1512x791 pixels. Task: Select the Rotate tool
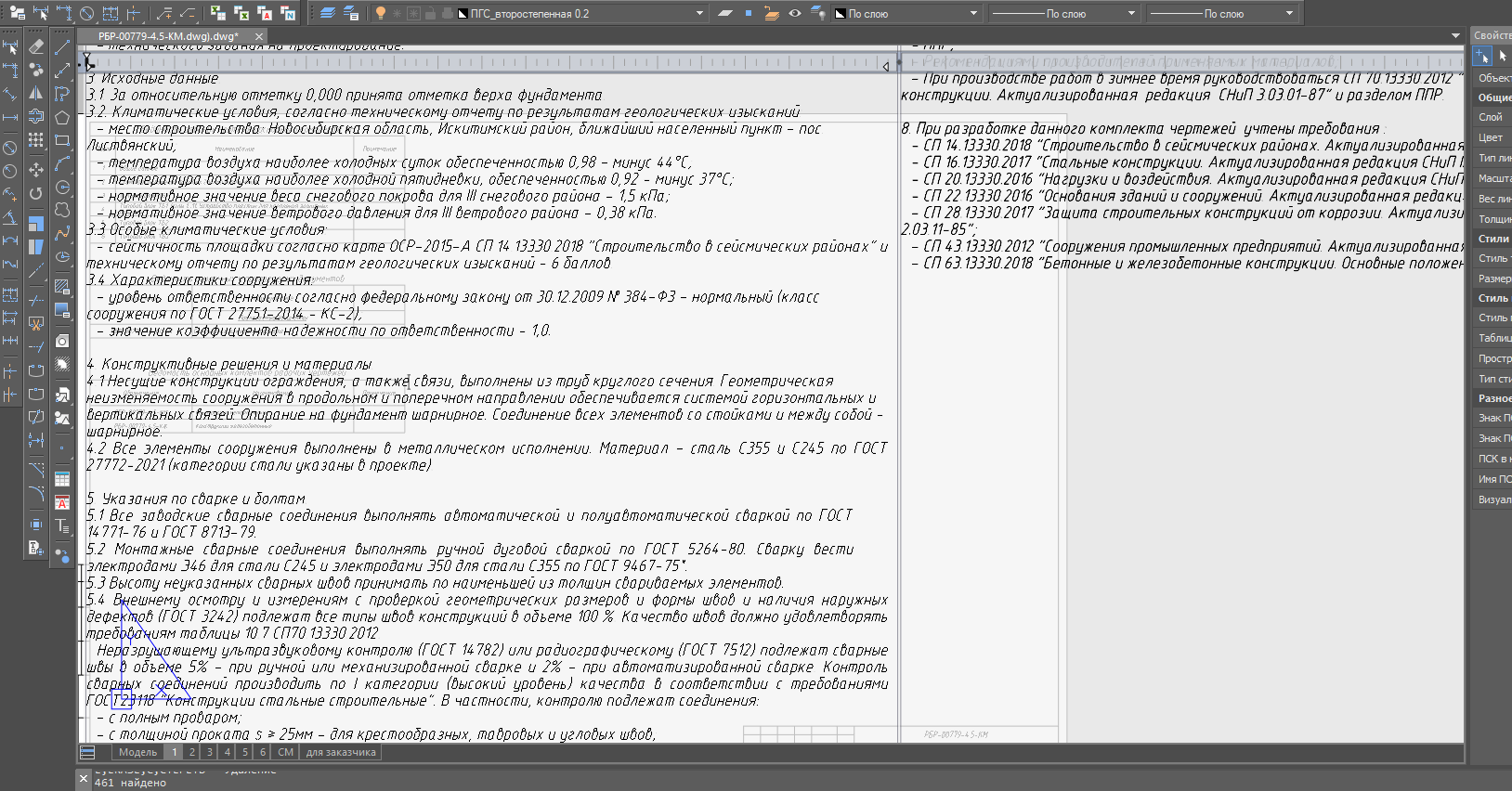coord(36,193)
